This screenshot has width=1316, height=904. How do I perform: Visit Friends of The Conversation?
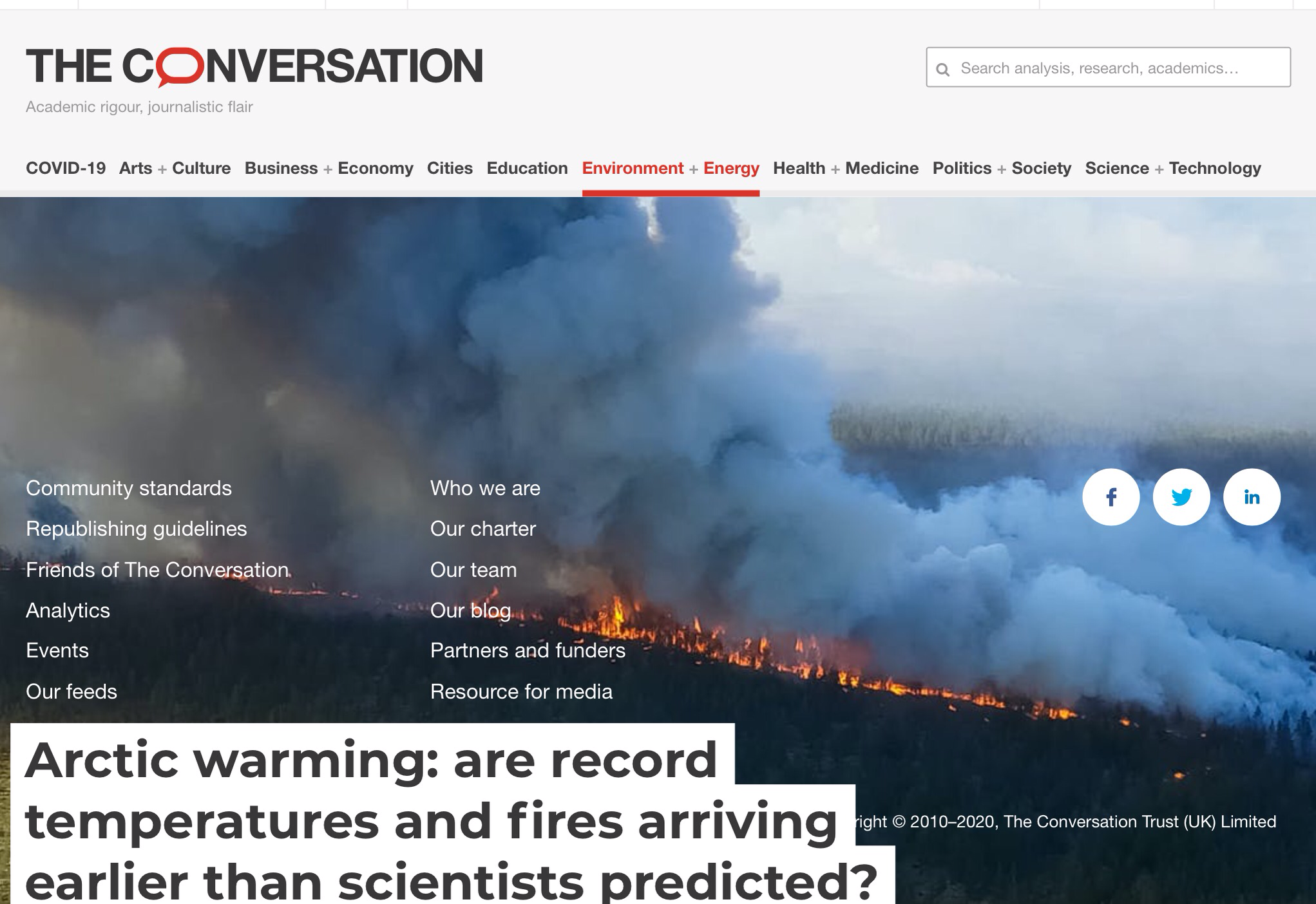(157, 570)
